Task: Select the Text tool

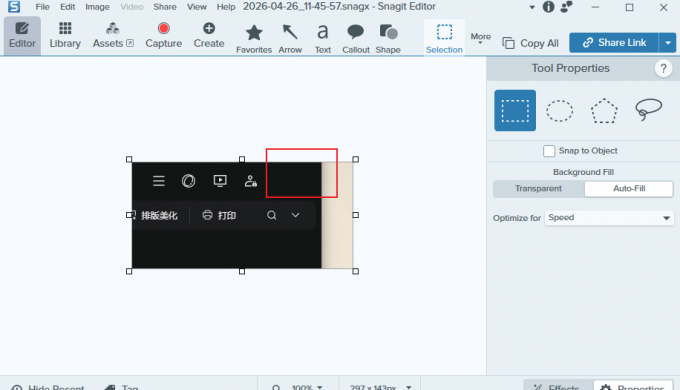Action: point(323,39)
